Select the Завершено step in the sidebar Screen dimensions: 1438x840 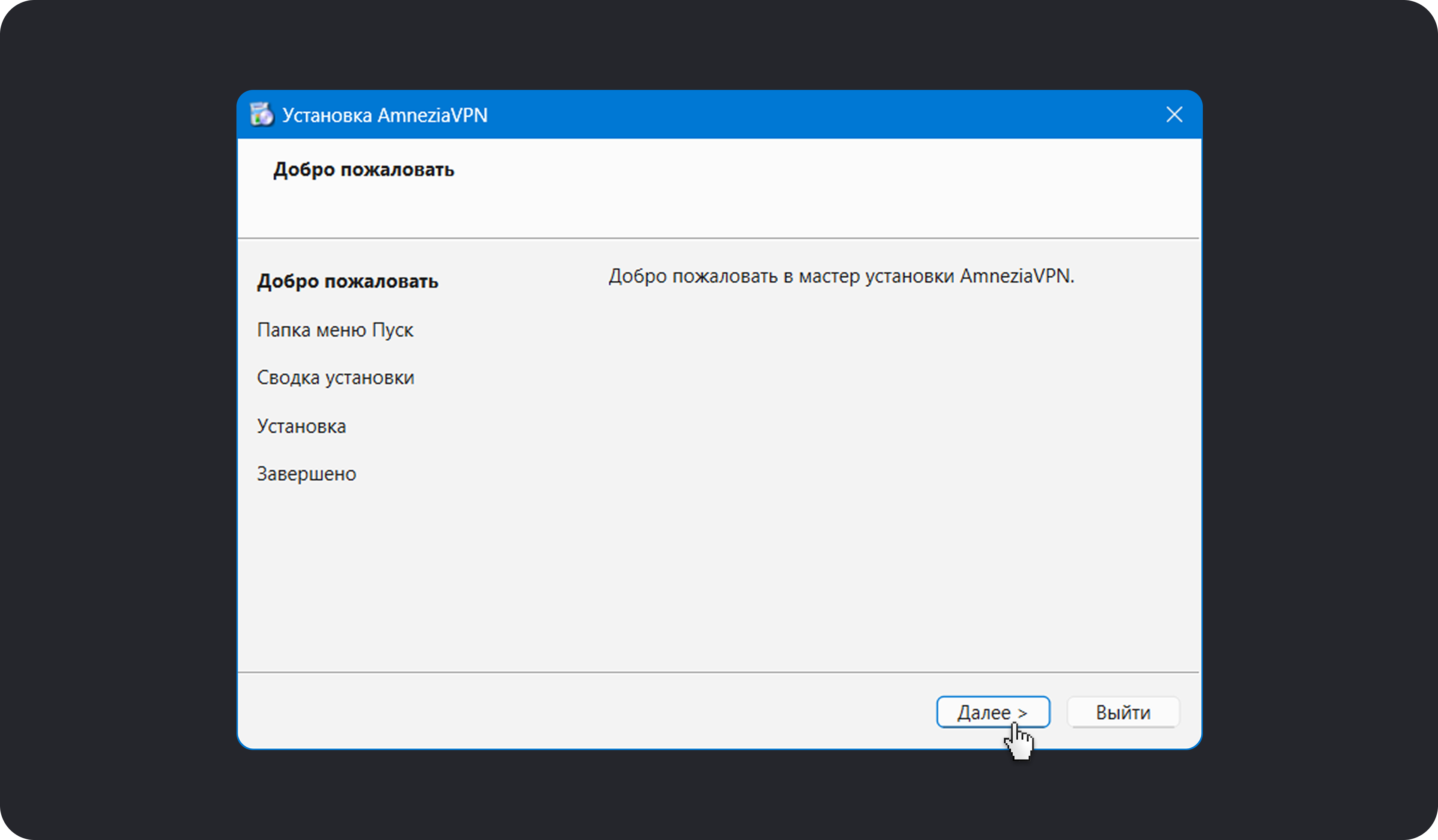click(x=306, y=474)
